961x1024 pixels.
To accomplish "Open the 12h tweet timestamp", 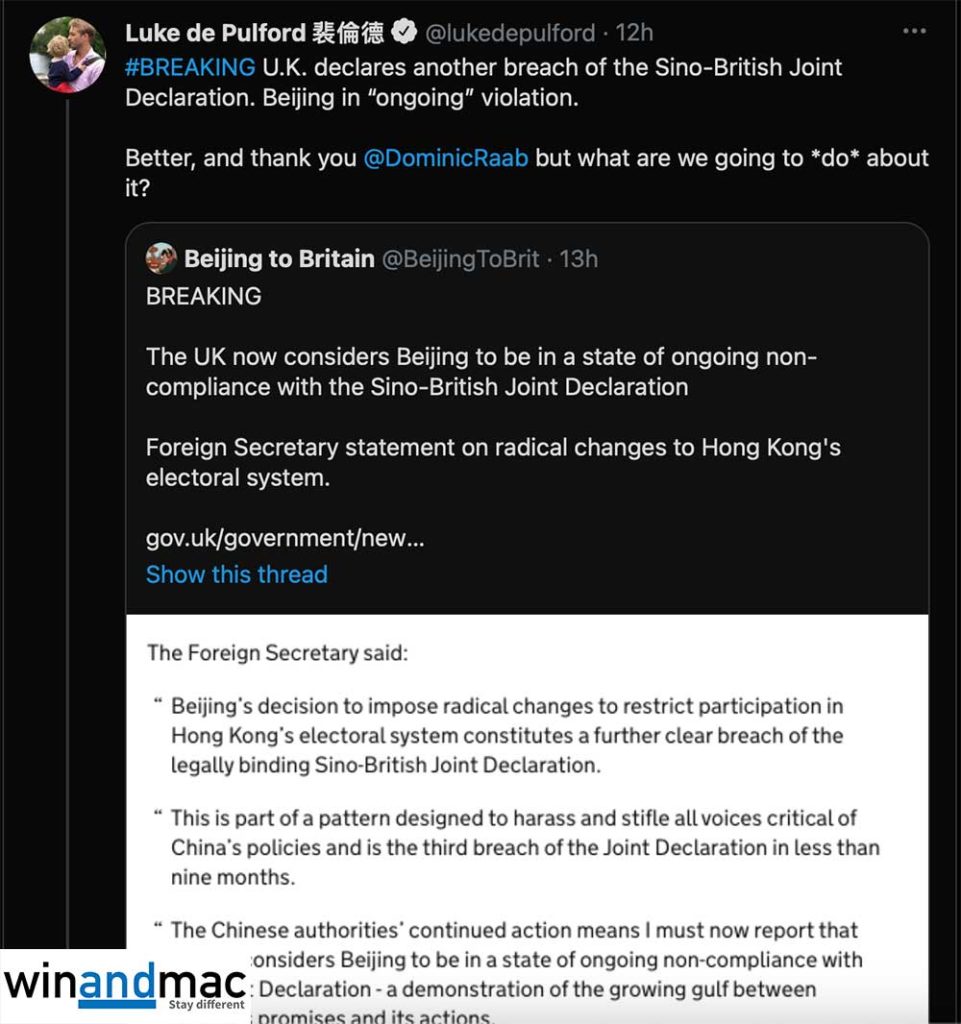I will (x=635, y=33).
